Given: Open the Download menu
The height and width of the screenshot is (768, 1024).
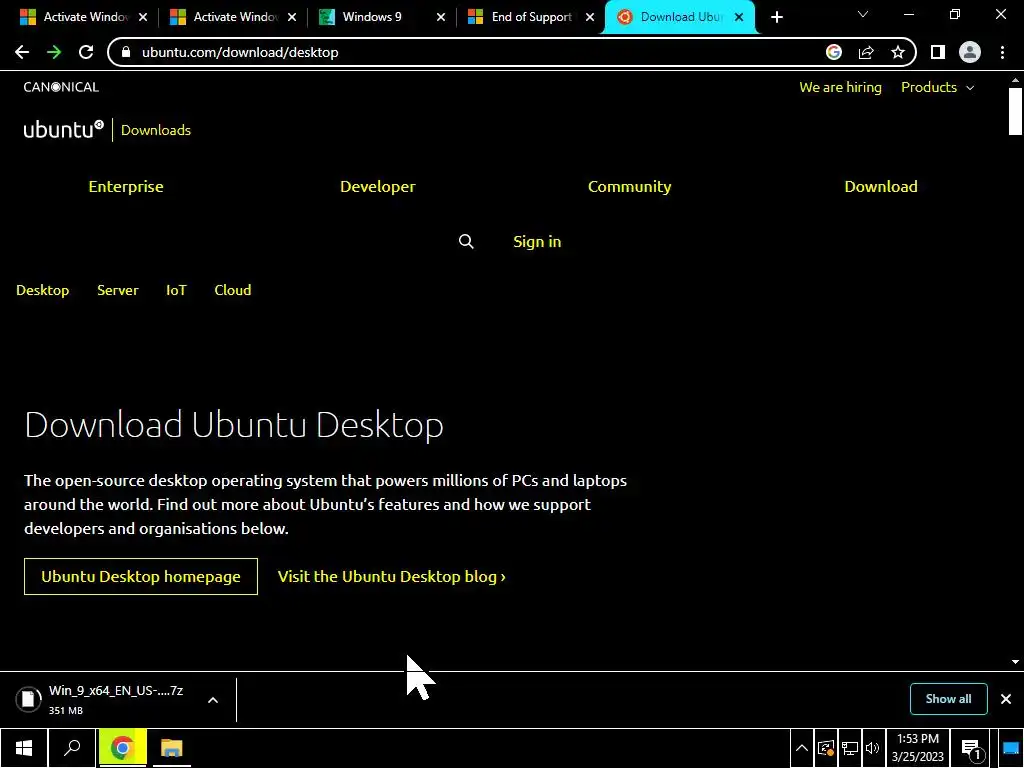Looking at the screenshot, I should pos(881,186).
